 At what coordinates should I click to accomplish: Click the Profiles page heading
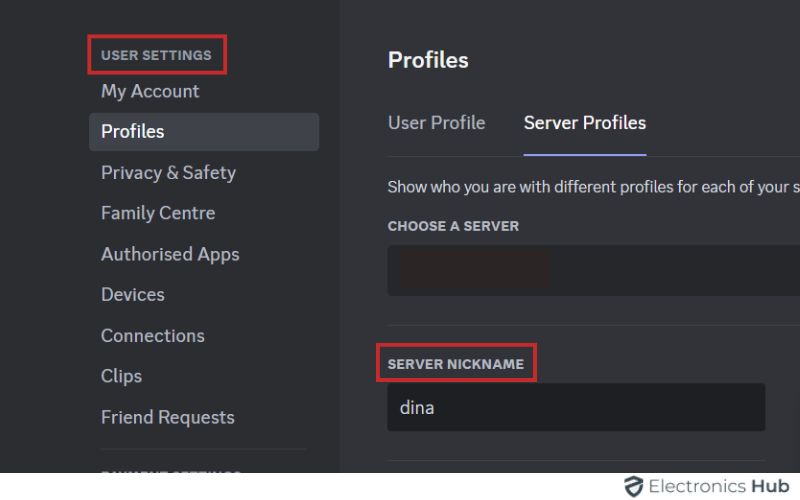pos(428,60)
